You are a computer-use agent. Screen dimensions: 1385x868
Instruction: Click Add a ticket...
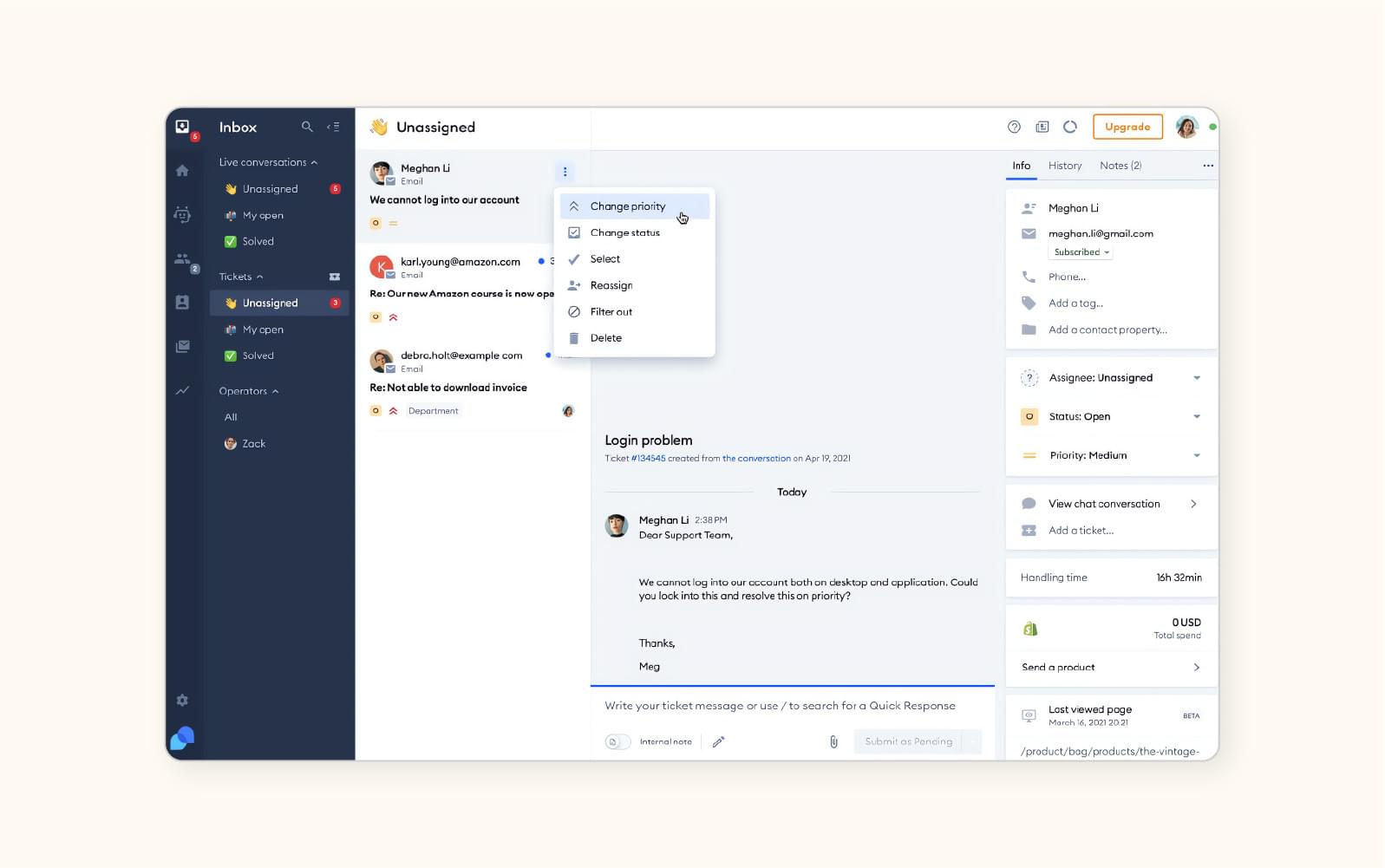pos(1081,530)
